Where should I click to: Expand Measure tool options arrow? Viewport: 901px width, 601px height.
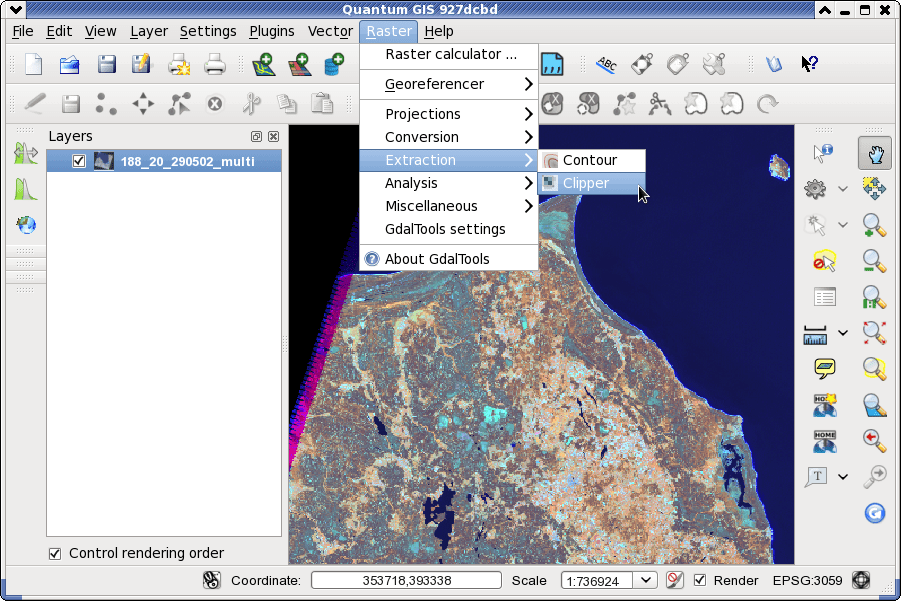(842, 333)
